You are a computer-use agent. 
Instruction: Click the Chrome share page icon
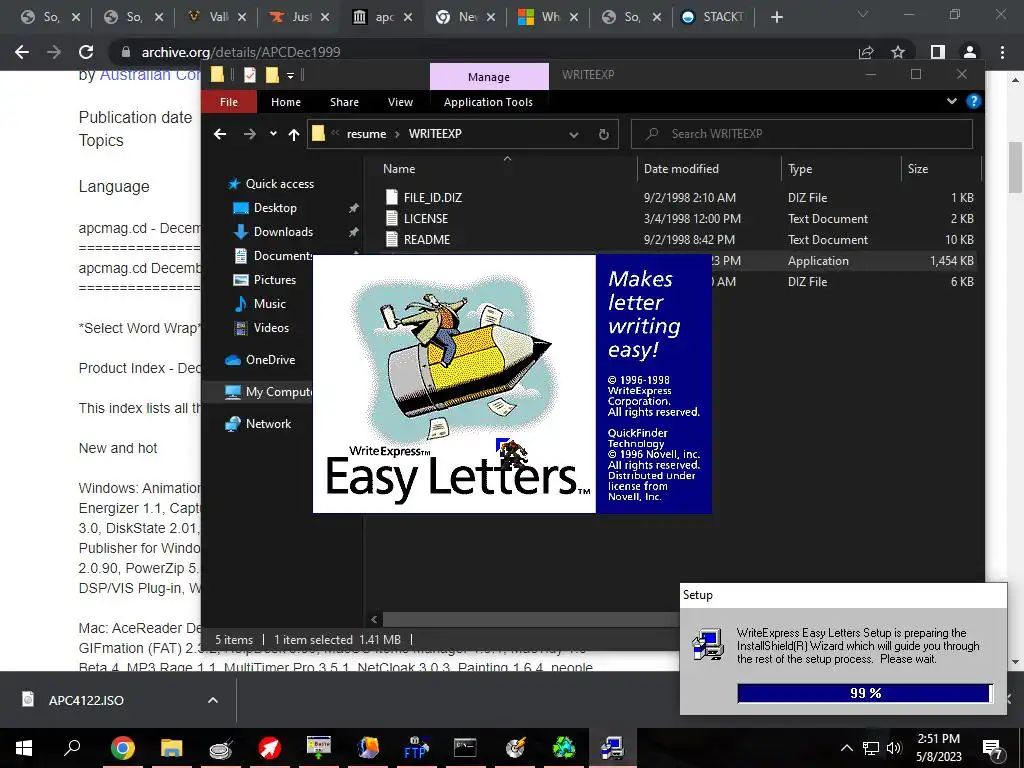(866, 52)
